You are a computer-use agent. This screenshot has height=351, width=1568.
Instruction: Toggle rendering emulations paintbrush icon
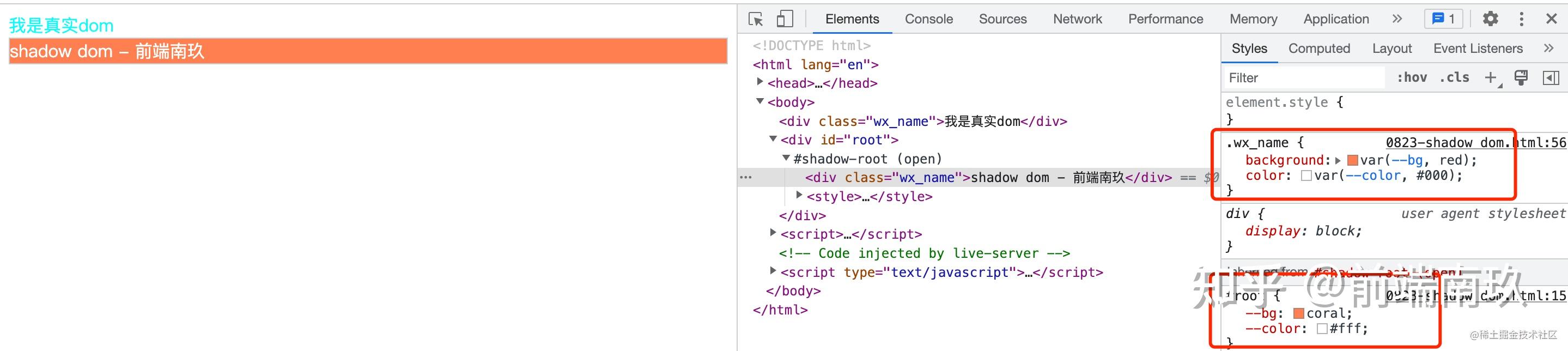pos(1521,77)
